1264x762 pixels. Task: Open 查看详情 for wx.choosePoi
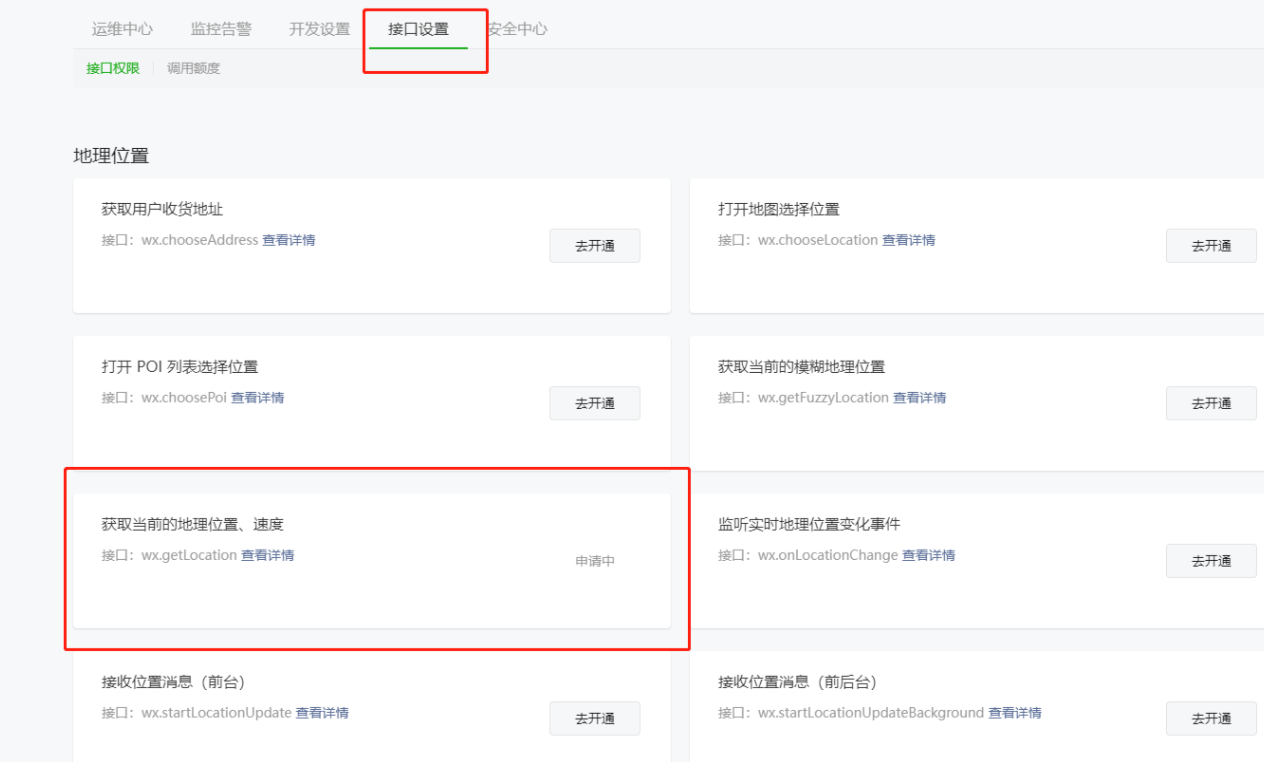point(257,397)
